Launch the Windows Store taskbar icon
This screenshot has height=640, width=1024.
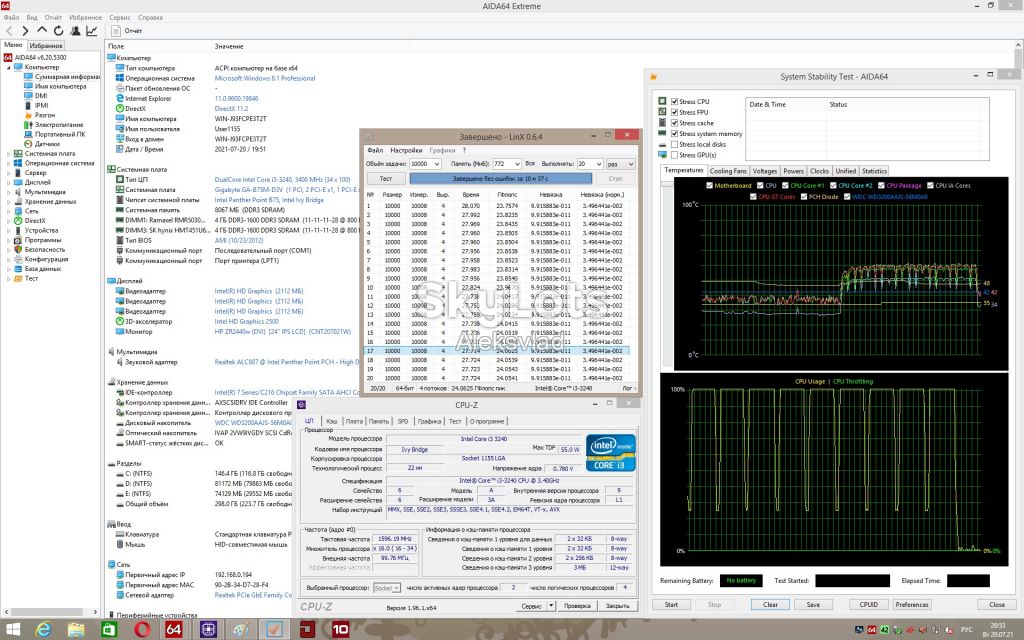109,630
